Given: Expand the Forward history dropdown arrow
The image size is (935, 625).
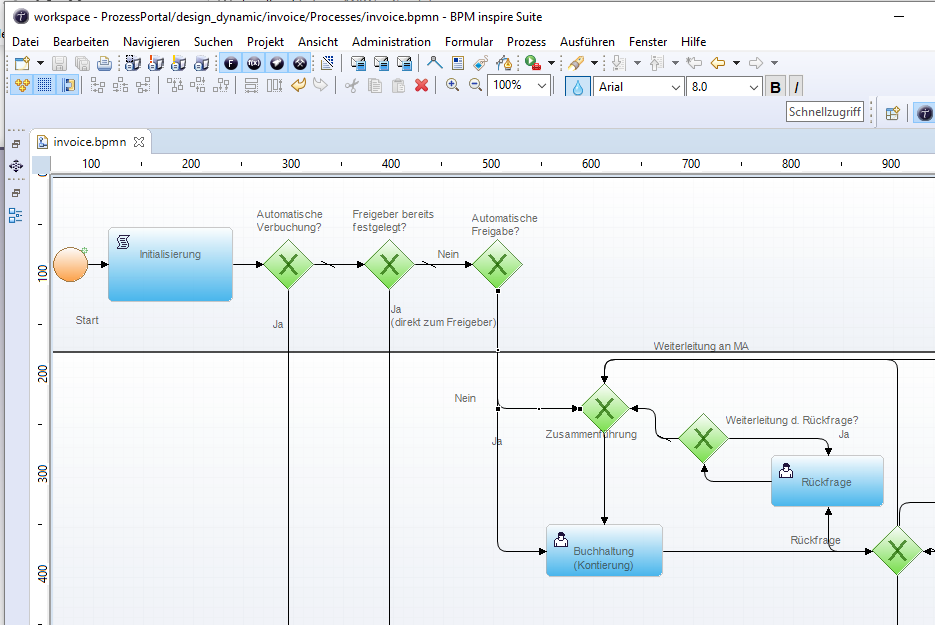Looking at the screenshot, I should click(x=775, y=63).
